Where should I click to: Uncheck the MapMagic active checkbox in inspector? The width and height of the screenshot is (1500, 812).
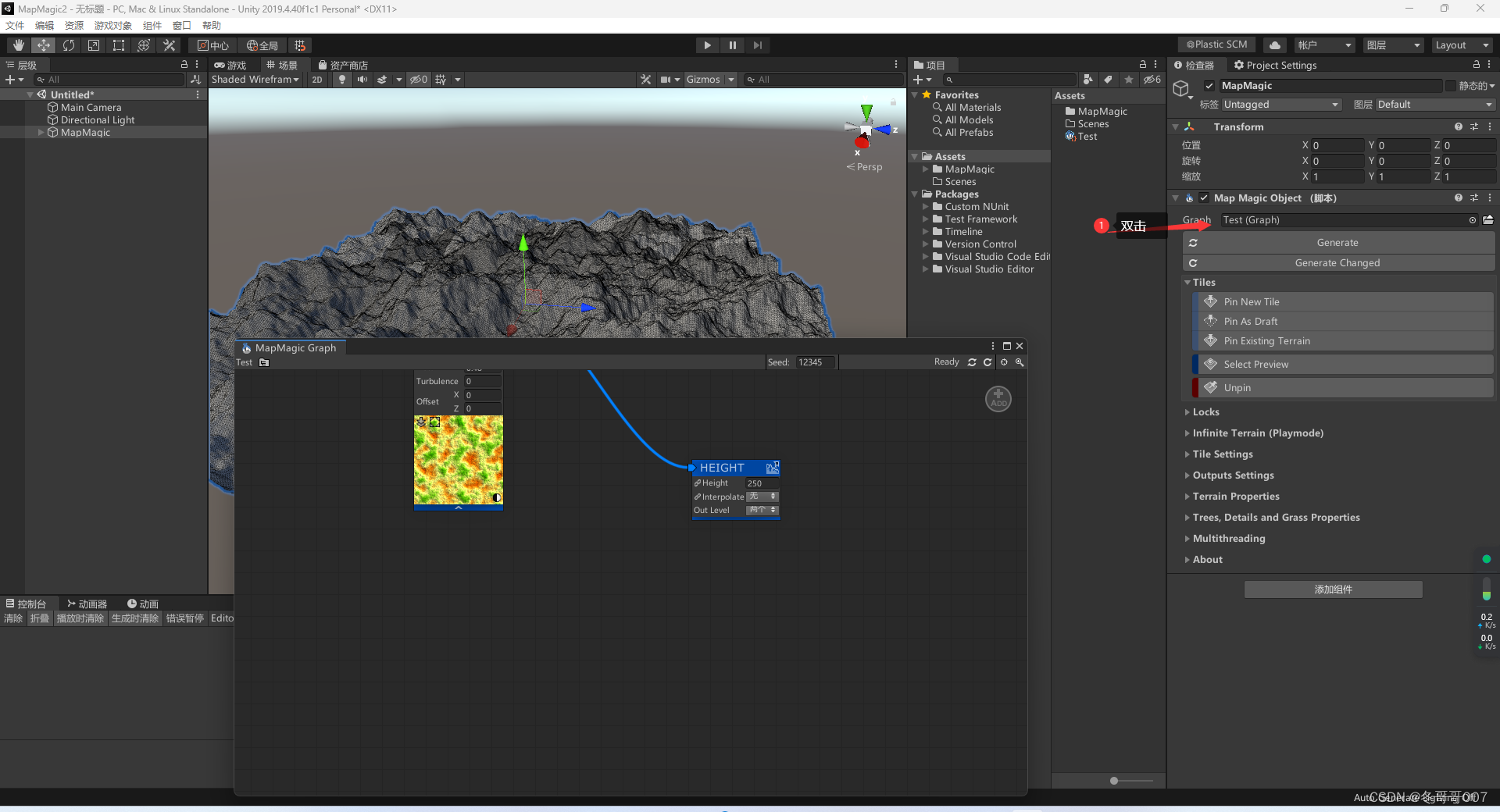click(x=1209, y=85)
